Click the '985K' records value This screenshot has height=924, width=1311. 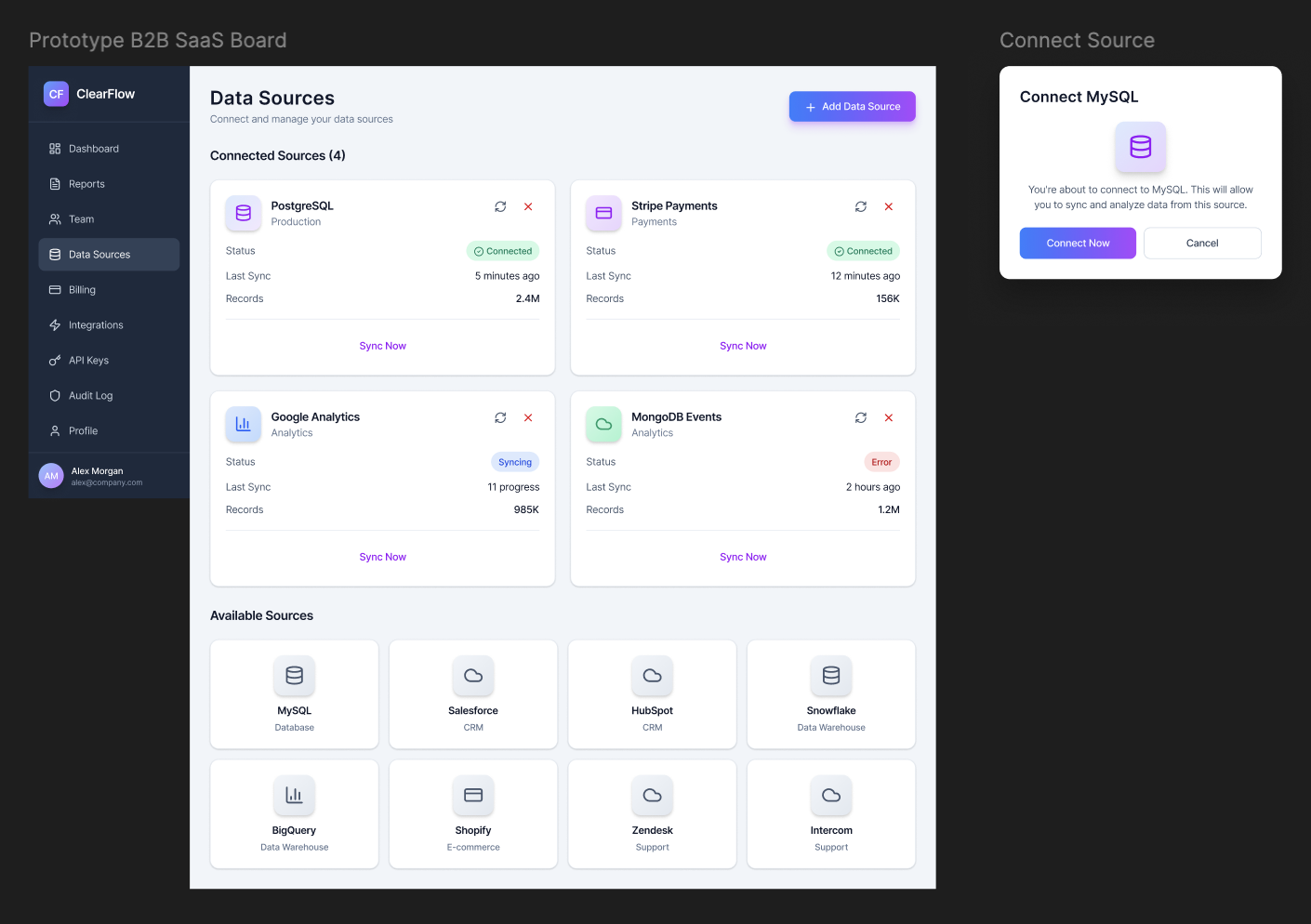526,510
